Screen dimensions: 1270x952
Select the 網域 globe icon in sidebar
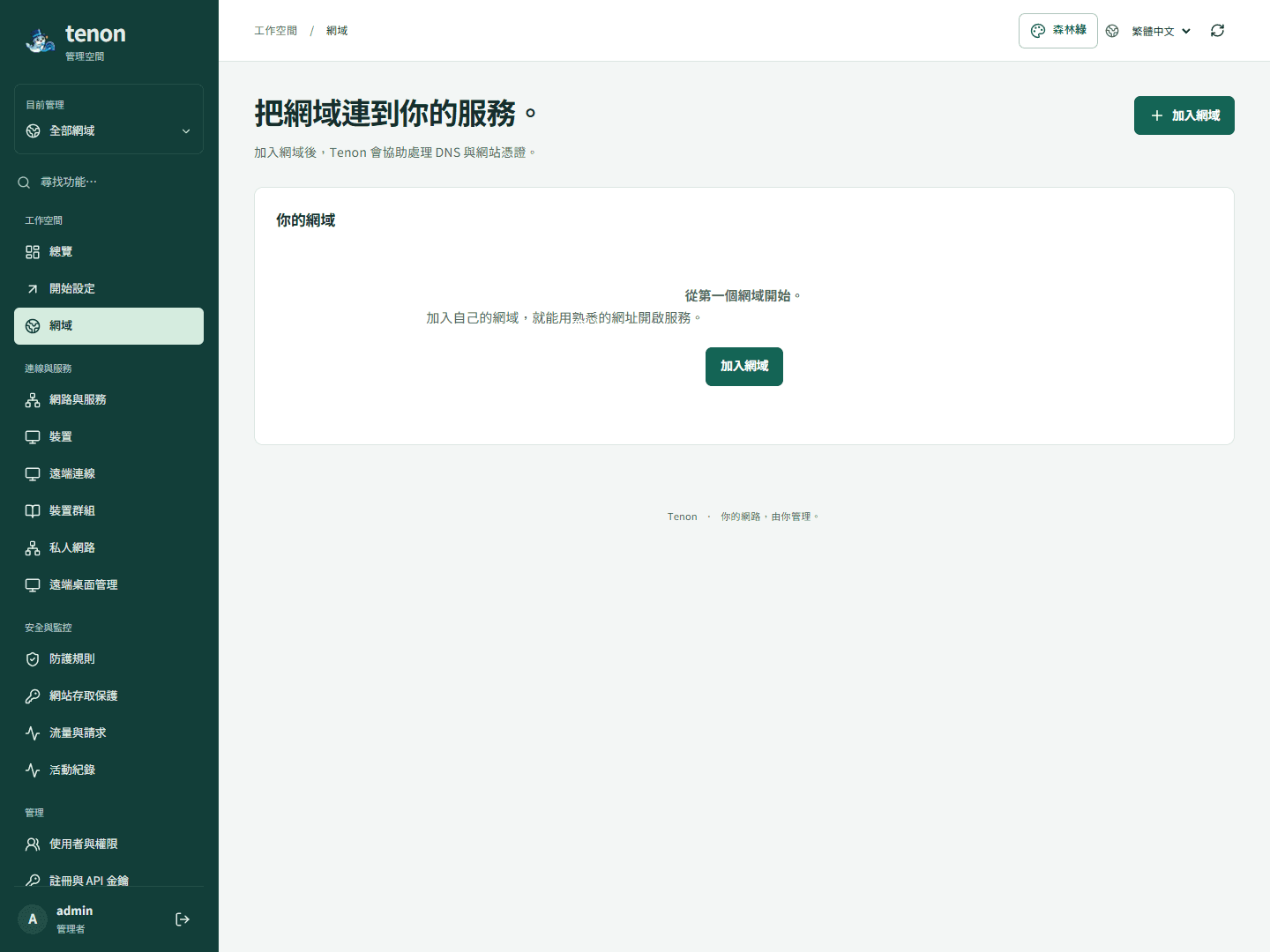point(33,326)
